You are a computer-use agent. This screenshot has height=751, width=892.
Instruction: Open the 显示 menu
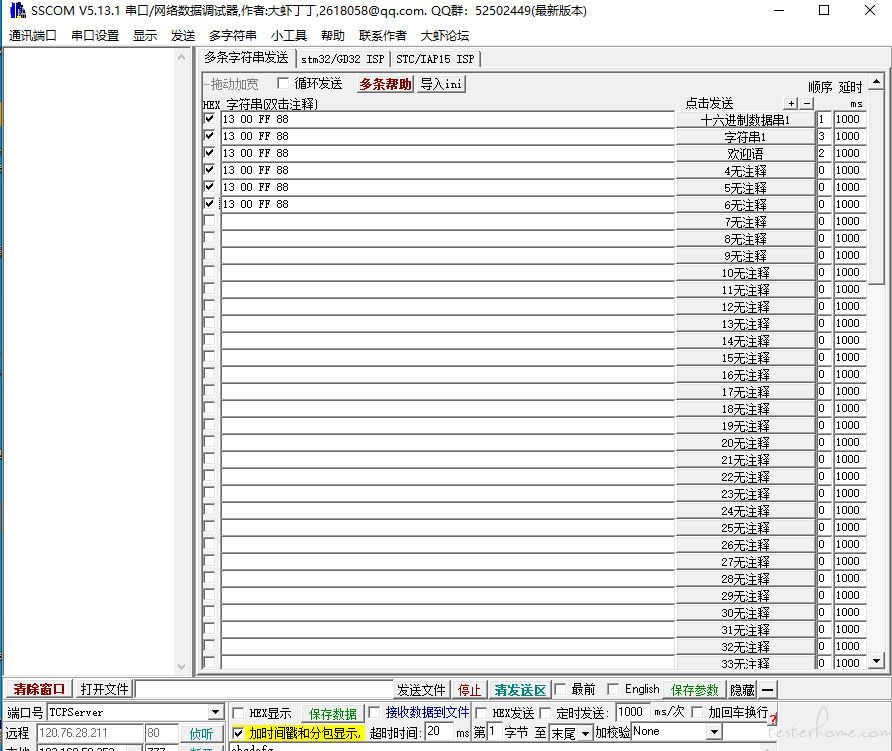(x=145, y=35)
